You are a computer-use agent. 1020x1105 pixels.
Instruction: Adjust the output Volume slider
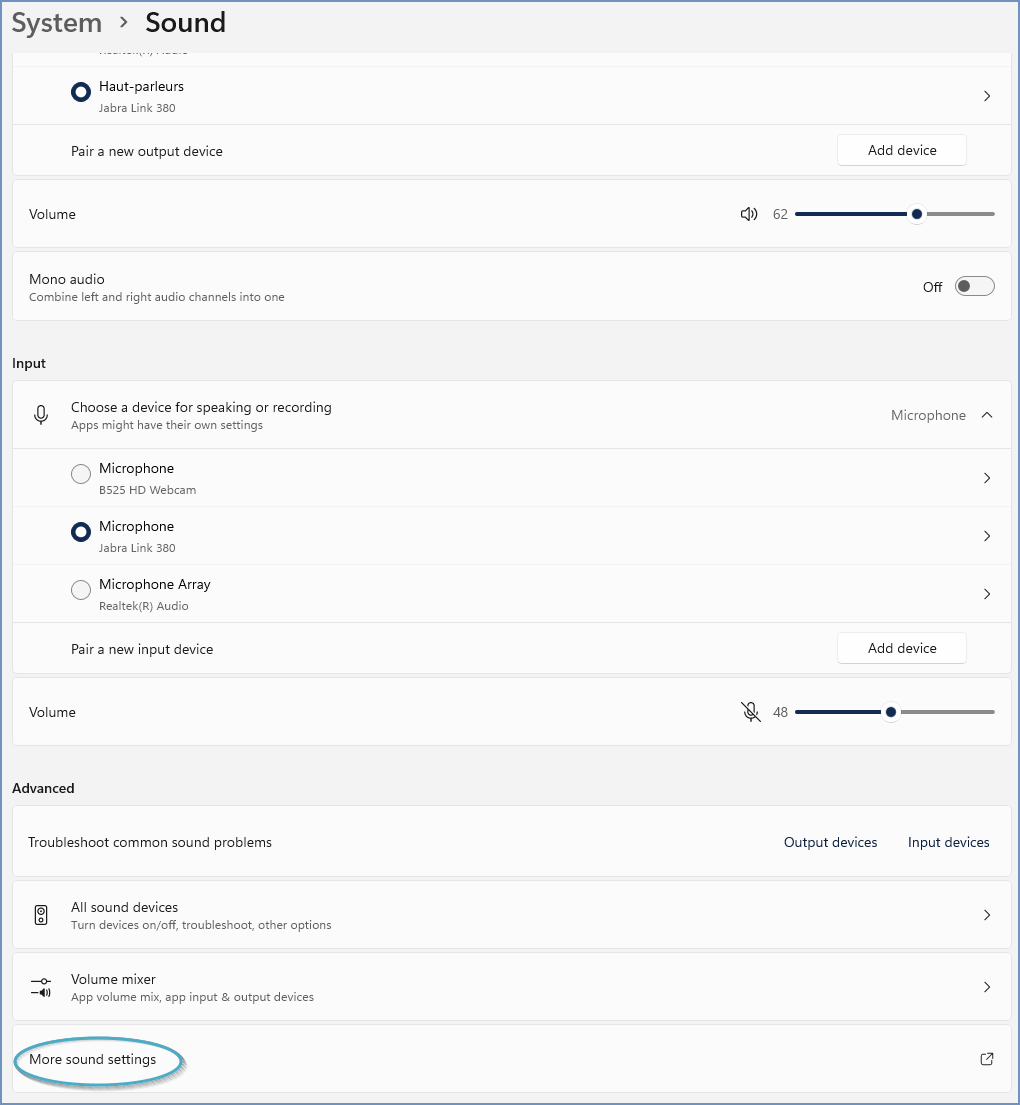[916, 213]
